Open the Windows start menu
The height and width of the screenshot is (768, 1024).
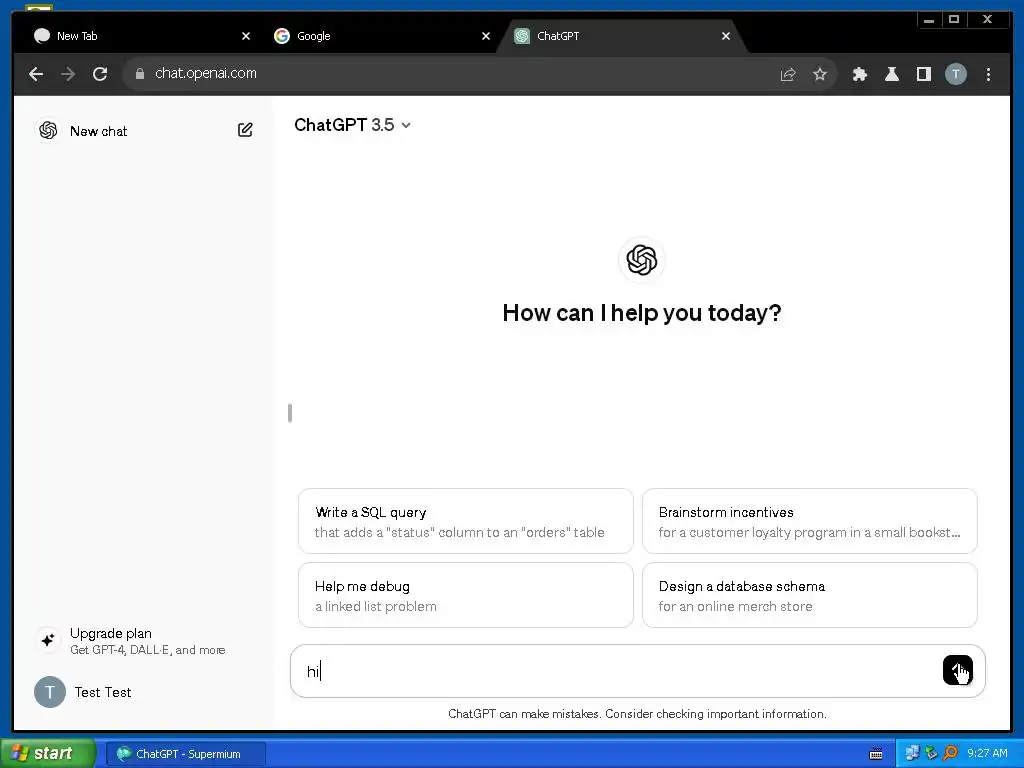47,754
